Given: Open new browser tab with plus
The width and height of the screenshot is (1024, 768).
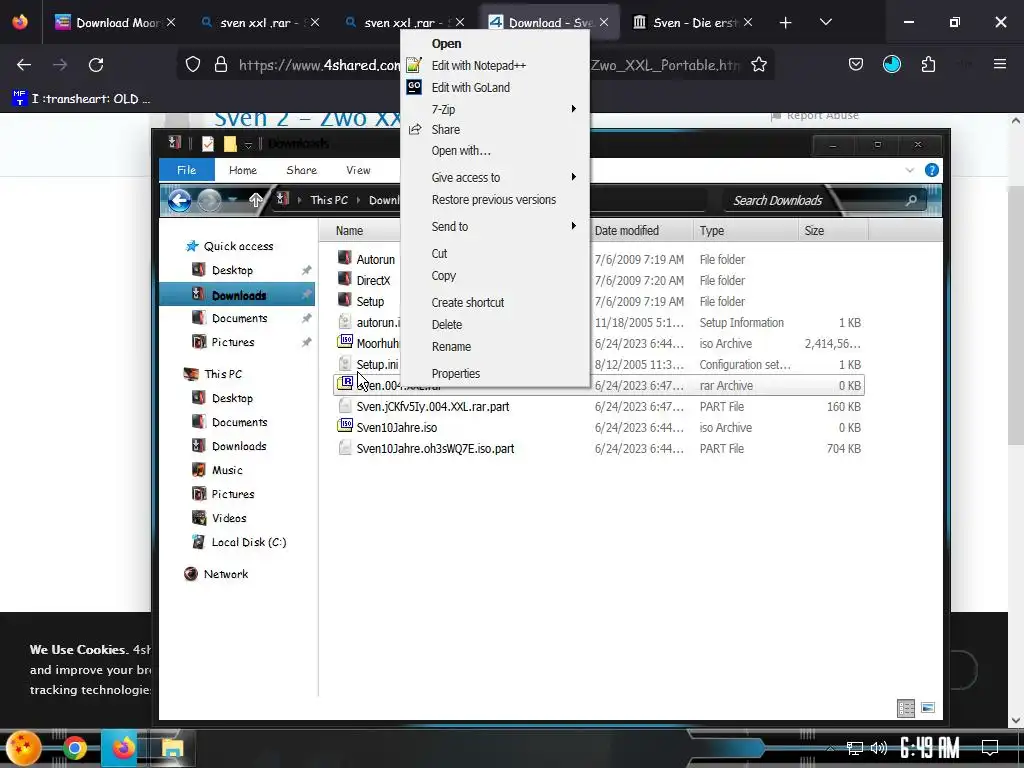Looking at the screenshot, I should tap(785, 23).
